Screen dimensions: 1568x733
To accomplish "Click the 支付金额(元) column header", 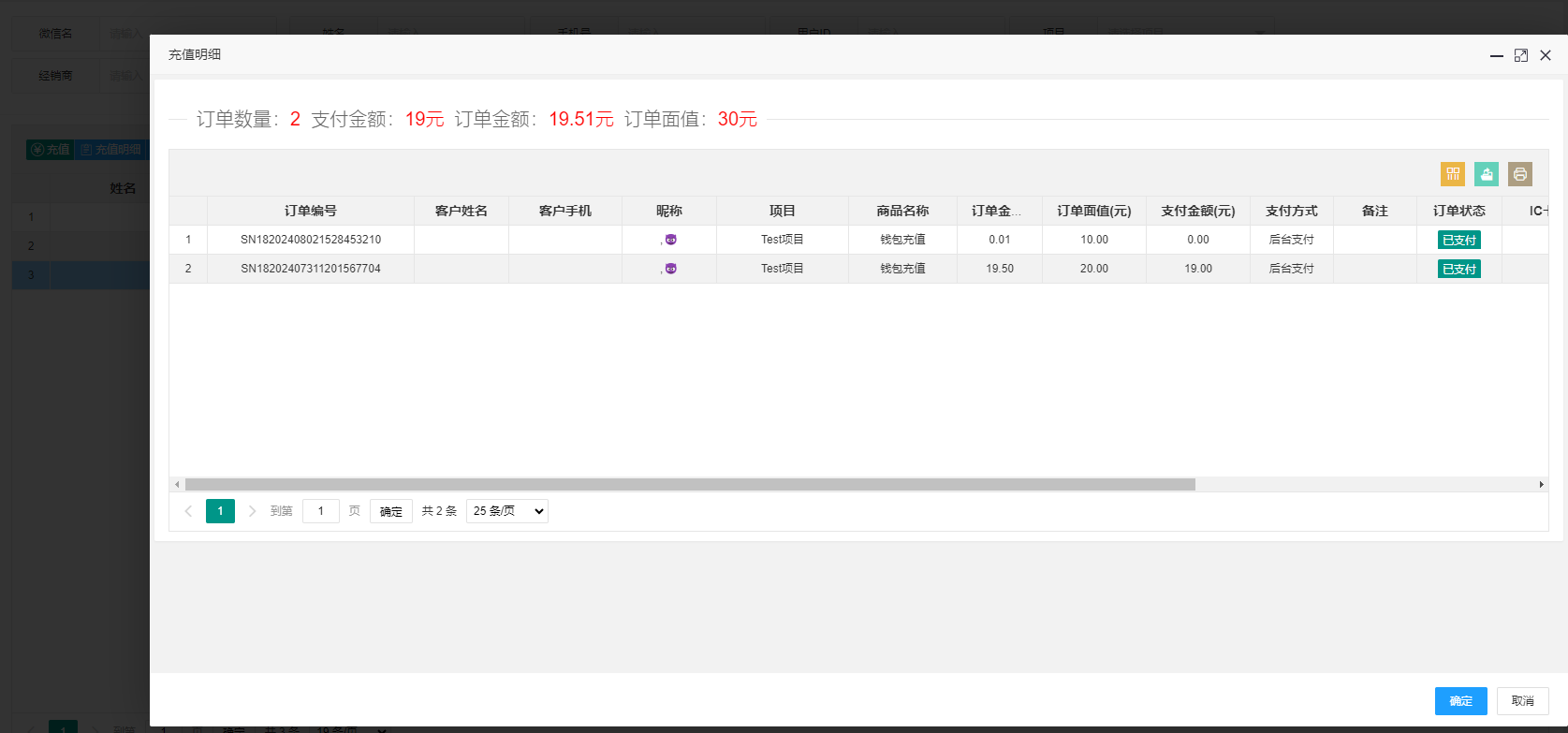I will pyautogui.click(x=1198, y=211).
